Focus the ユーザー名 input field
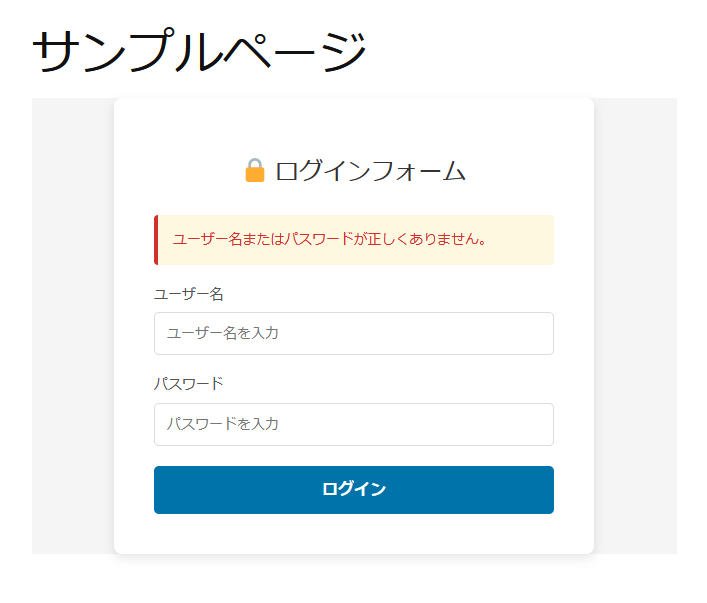The image size is (707, 603). 353,333
